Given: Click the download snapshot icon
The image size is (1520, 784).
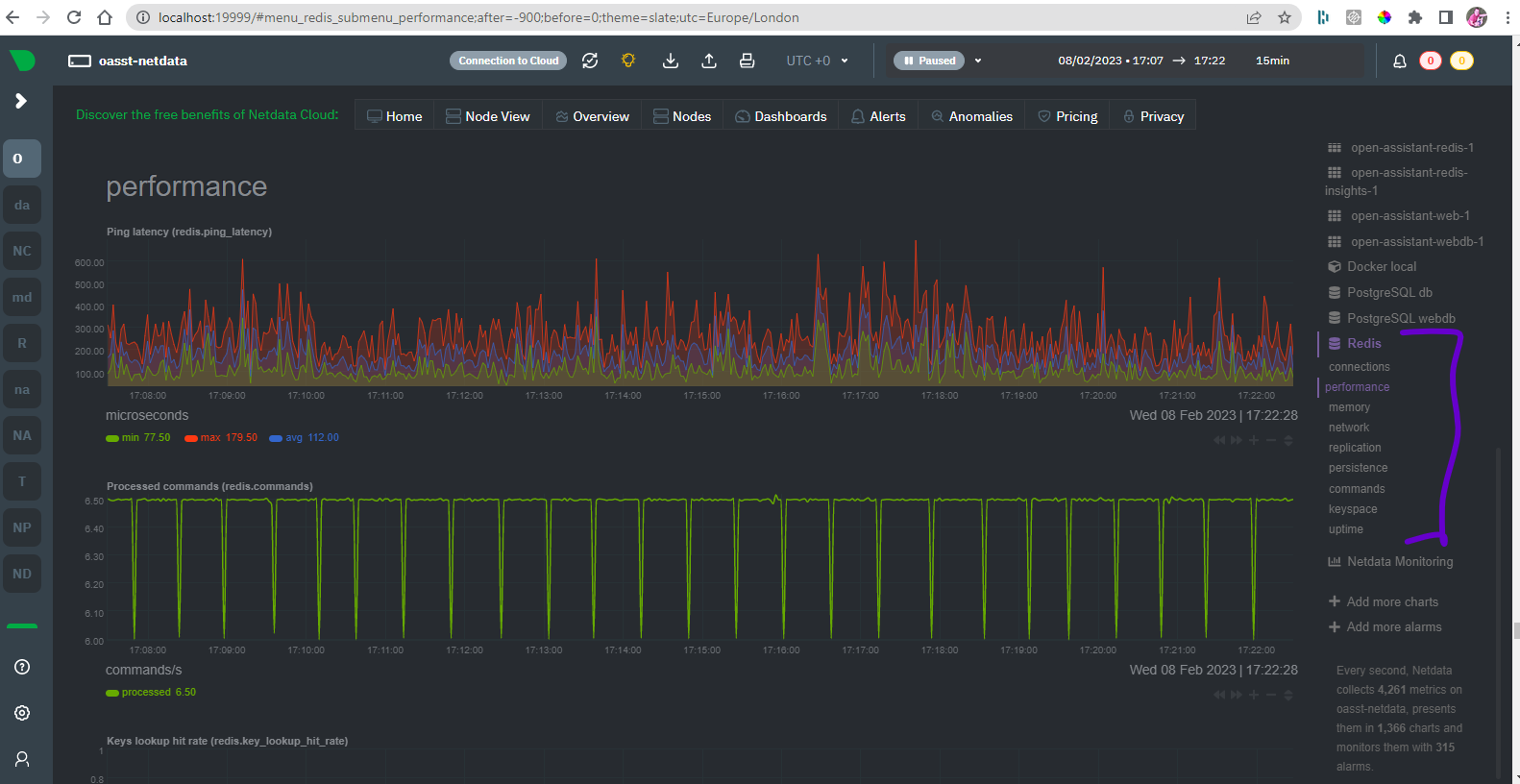Looking at the screenshot, I should tap(671, 61).
